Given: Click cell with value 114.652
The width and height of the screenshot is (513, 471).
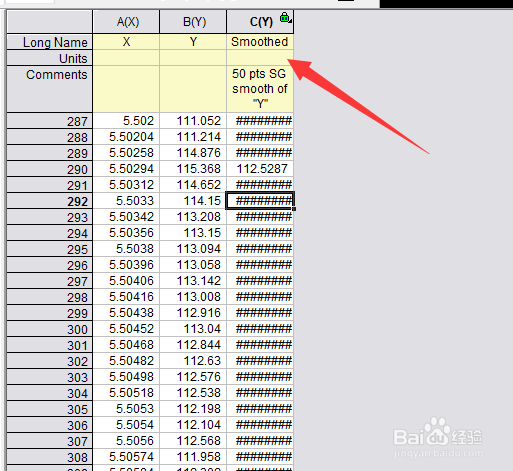Looking at the screenshot, I should [x=193, y=185].
